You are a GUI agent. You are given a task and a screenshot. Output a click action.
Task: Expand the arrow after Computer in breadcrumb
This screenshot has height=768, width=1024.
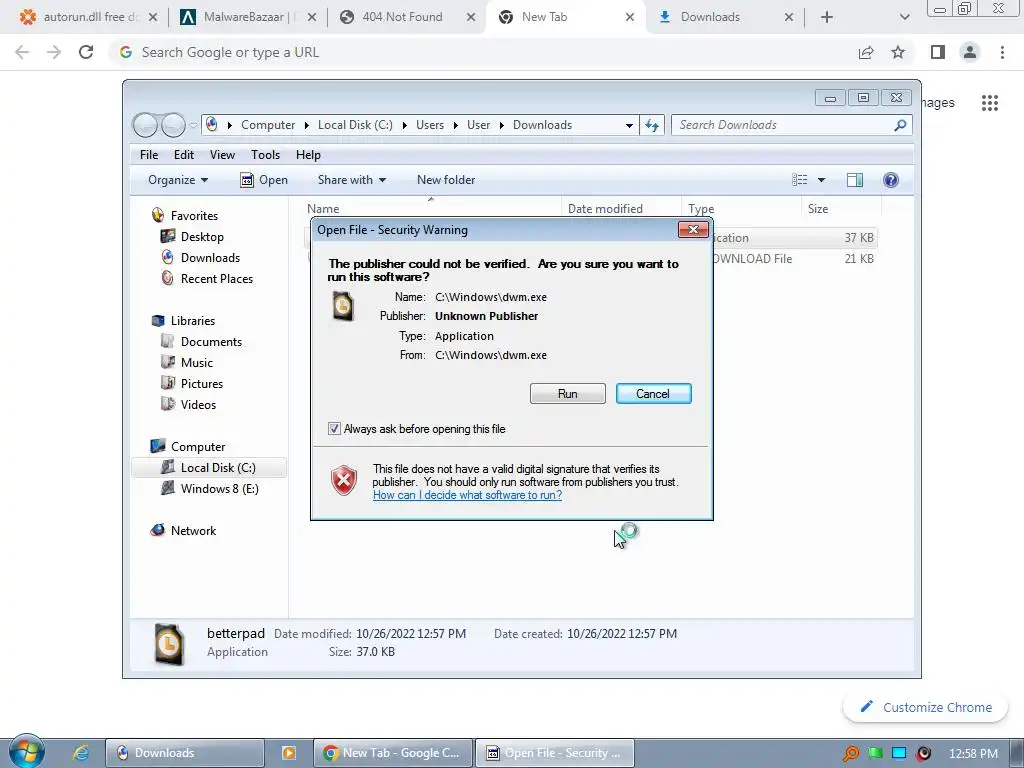tap(306, 125)
